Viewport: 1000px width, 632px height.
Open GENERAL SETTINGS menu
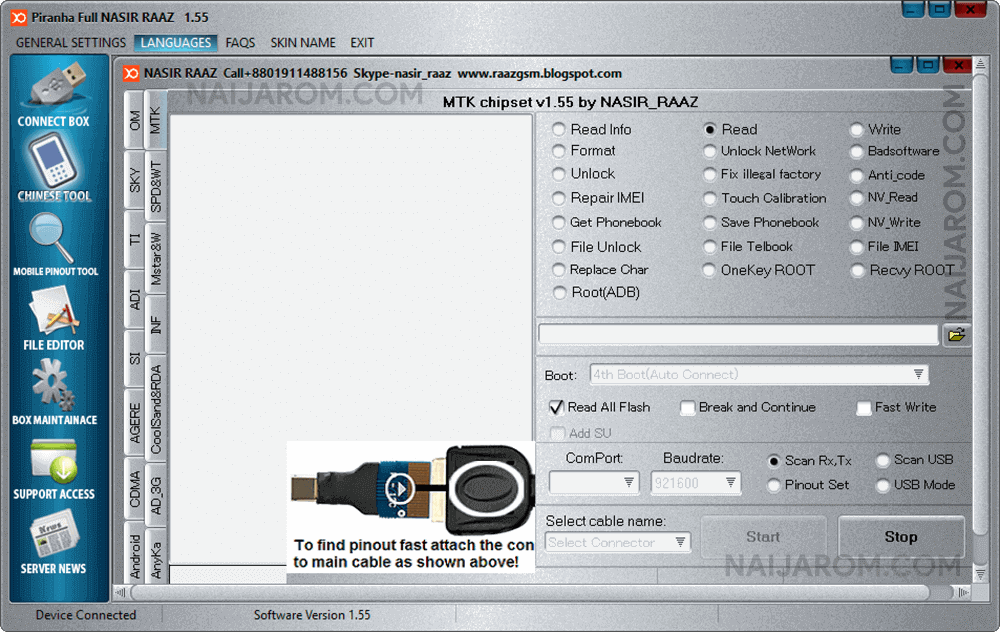(71, 43)
